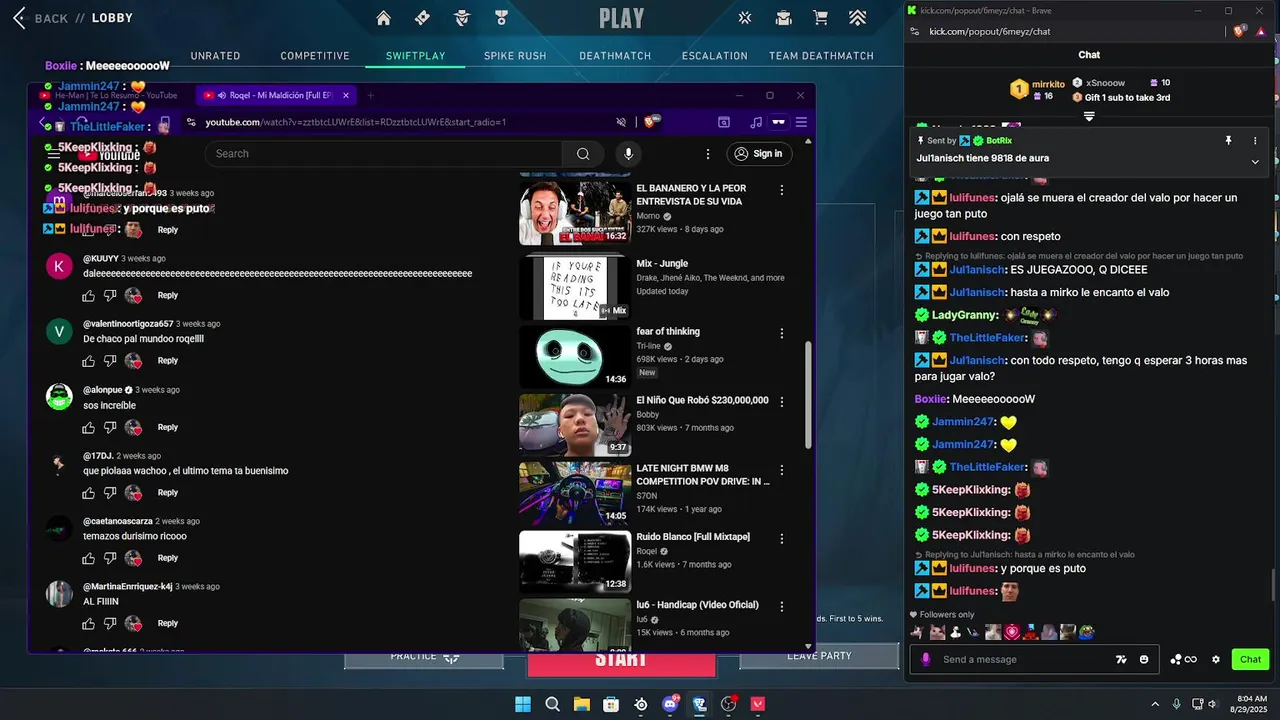Viewport: 1280px width, 720px height.
Task: Reply to @caetanoascarza's comment
Action: [x=168, y=558]
